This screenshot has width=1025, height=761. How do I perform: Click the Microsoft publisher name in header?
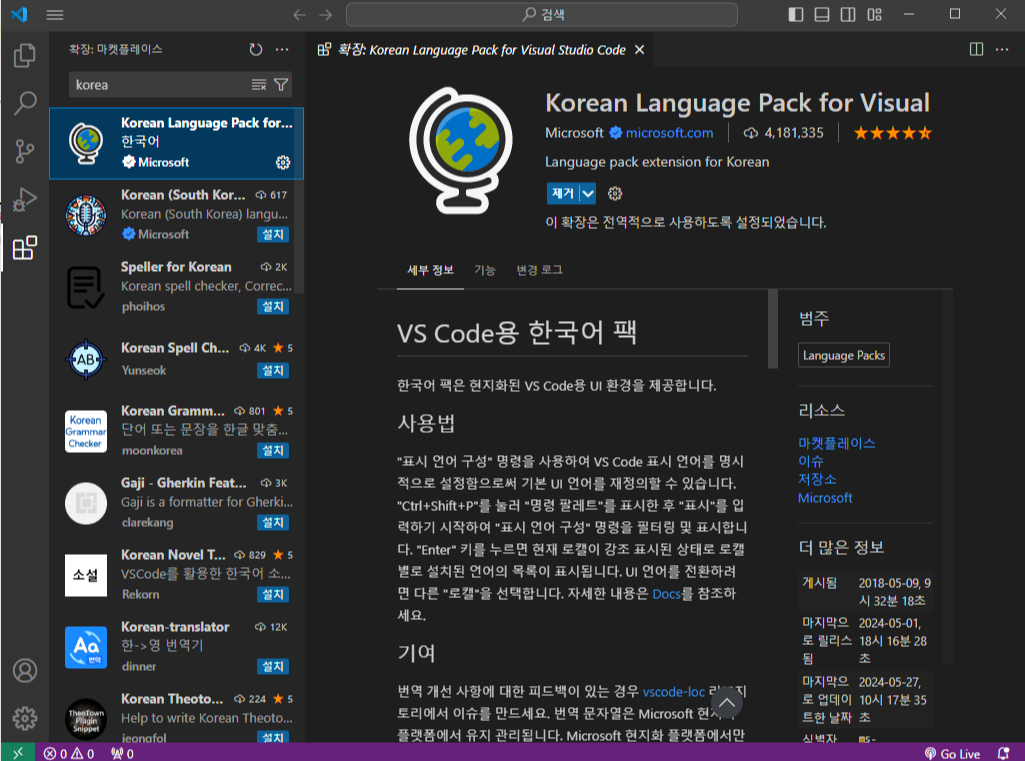574,133
